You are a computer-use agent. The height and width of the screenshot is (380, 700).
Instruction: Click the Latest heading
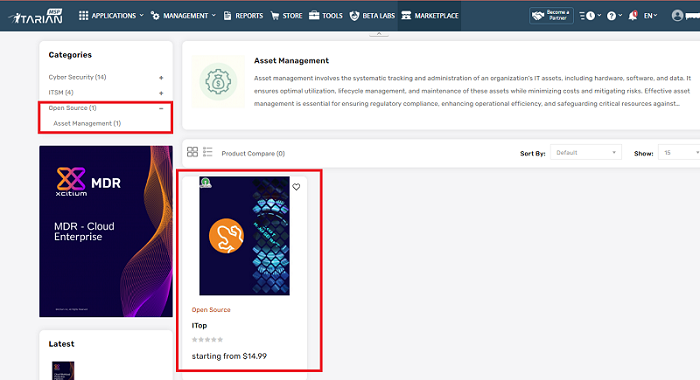click(x=61, y=344)
